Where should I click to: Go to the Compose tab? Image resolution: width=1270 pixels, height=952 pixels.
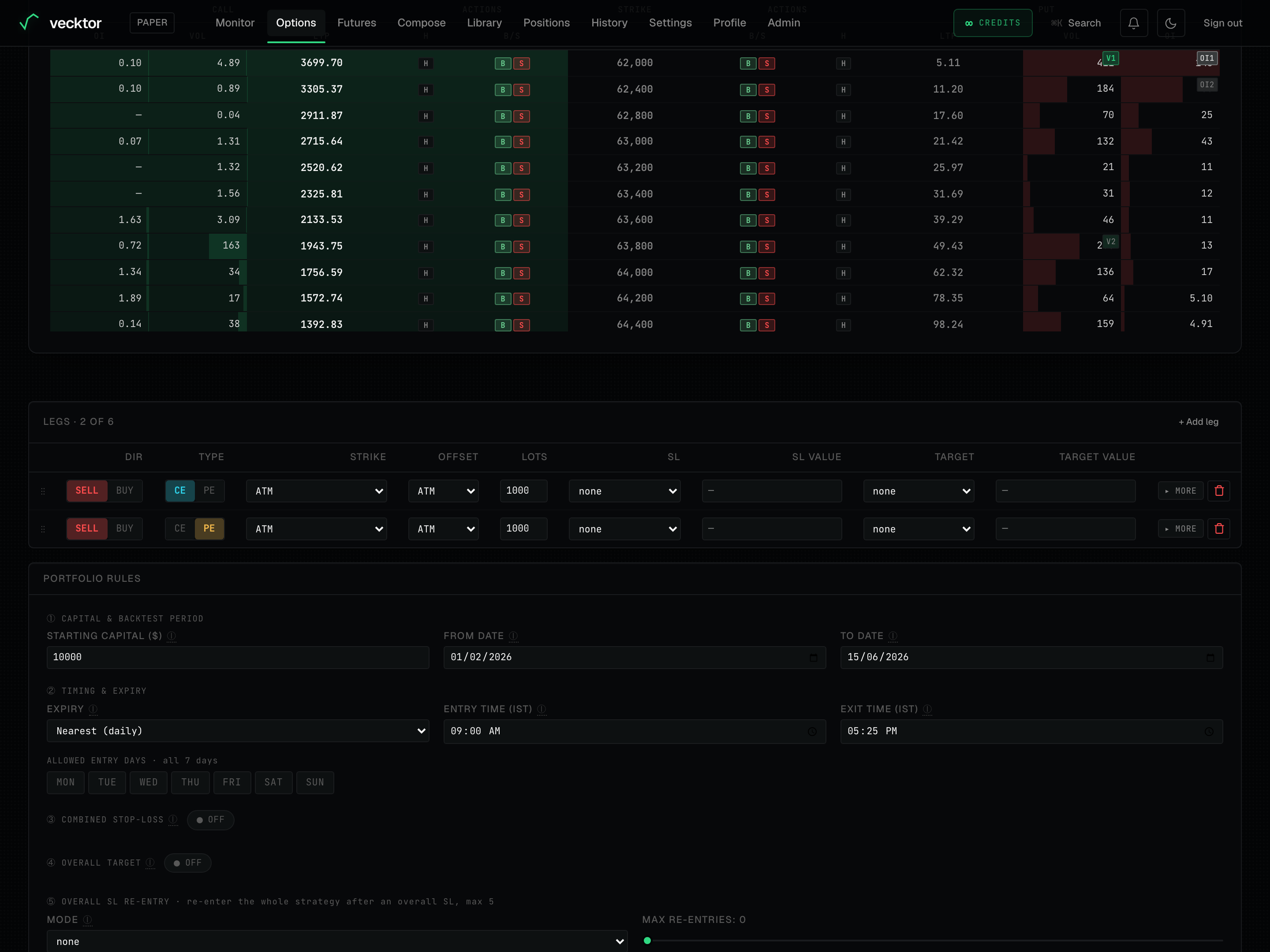click(422, 23)
